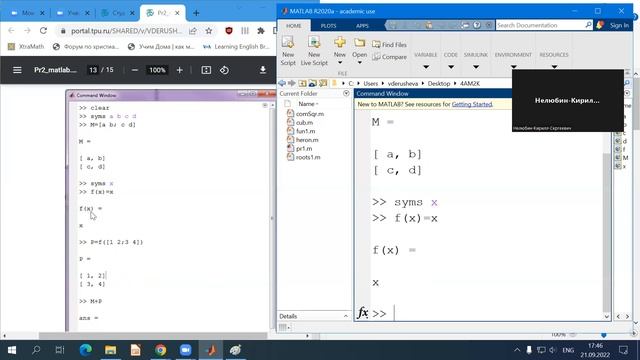640x360 pixels.
Task: Click the PDF page number field
Action: [x=93, y=70]
